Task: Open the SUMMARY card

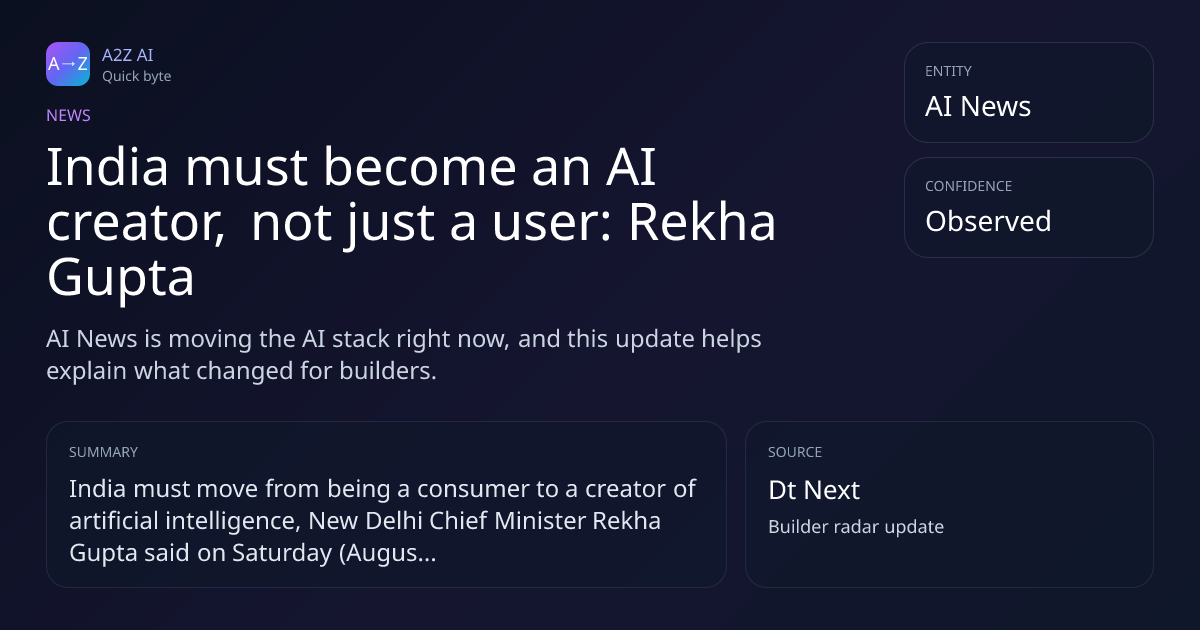Action: pos(386,504)
